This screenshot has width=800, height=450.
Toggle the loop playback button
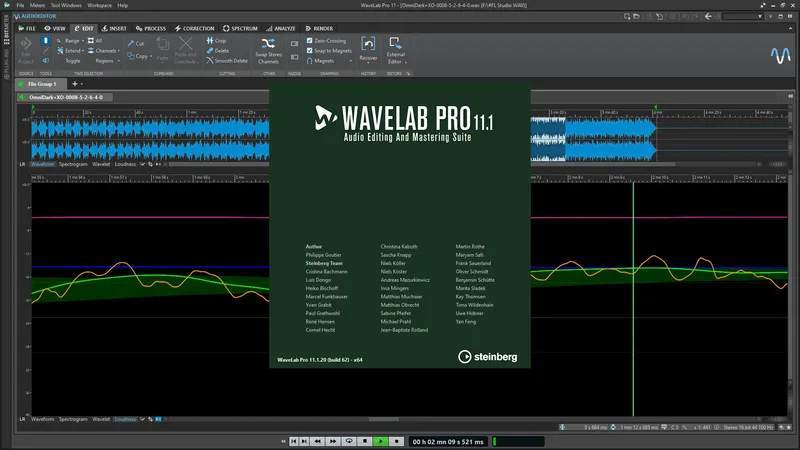(349, 441)
